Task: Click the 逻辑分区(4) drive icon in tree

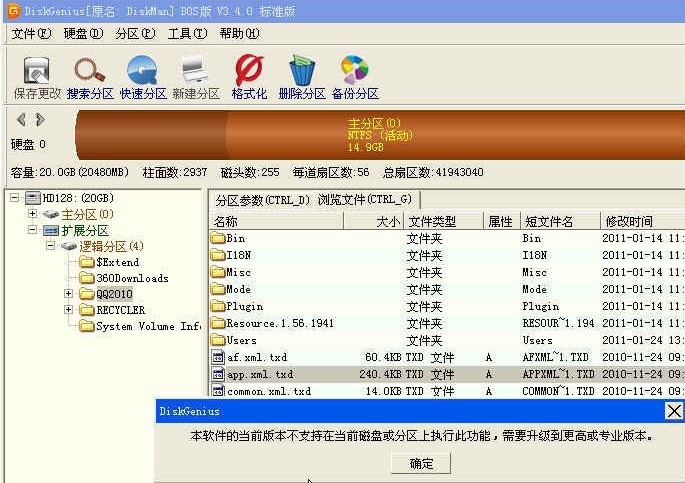Action: tap(69, 246)
